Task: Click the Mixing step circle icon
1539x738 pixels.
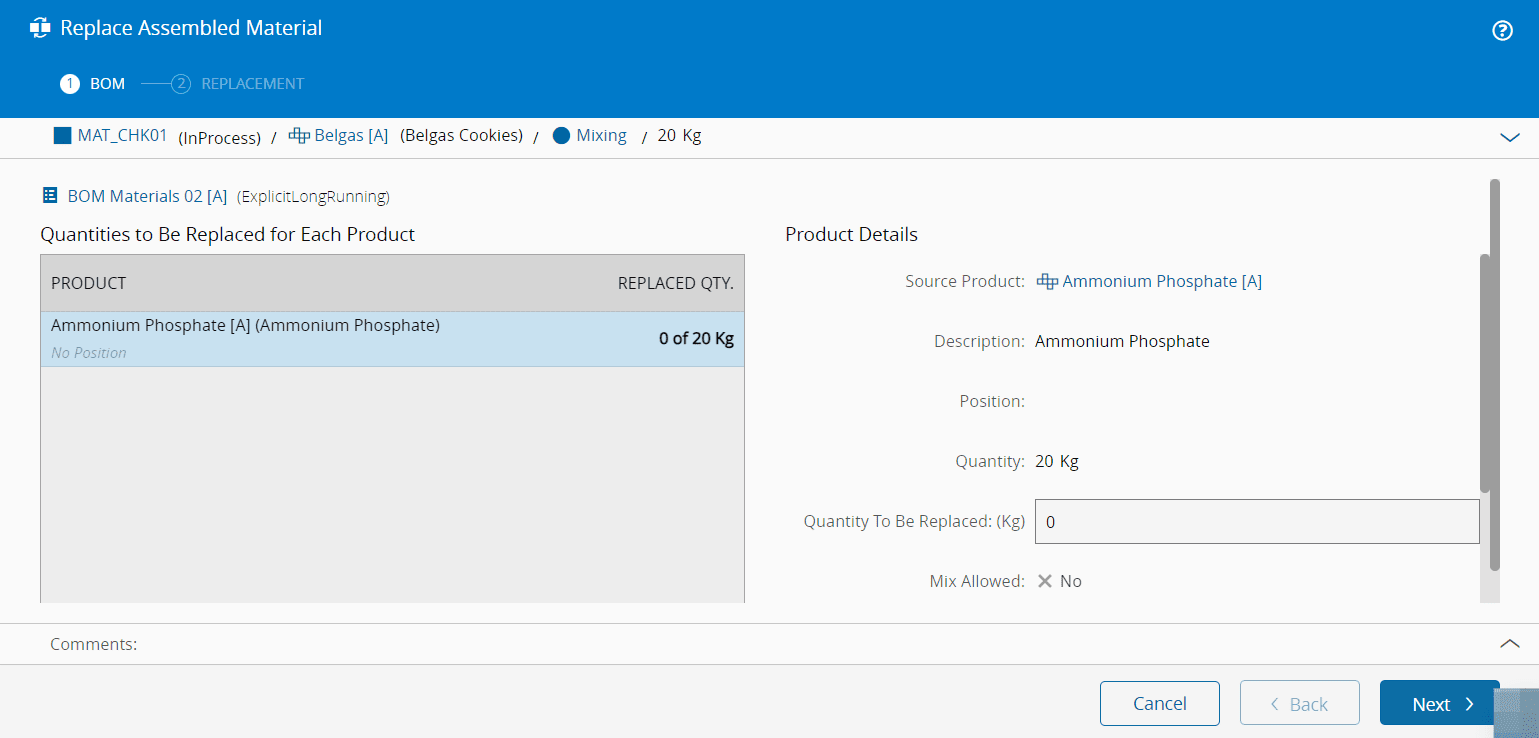Action: tap(561, 136)
